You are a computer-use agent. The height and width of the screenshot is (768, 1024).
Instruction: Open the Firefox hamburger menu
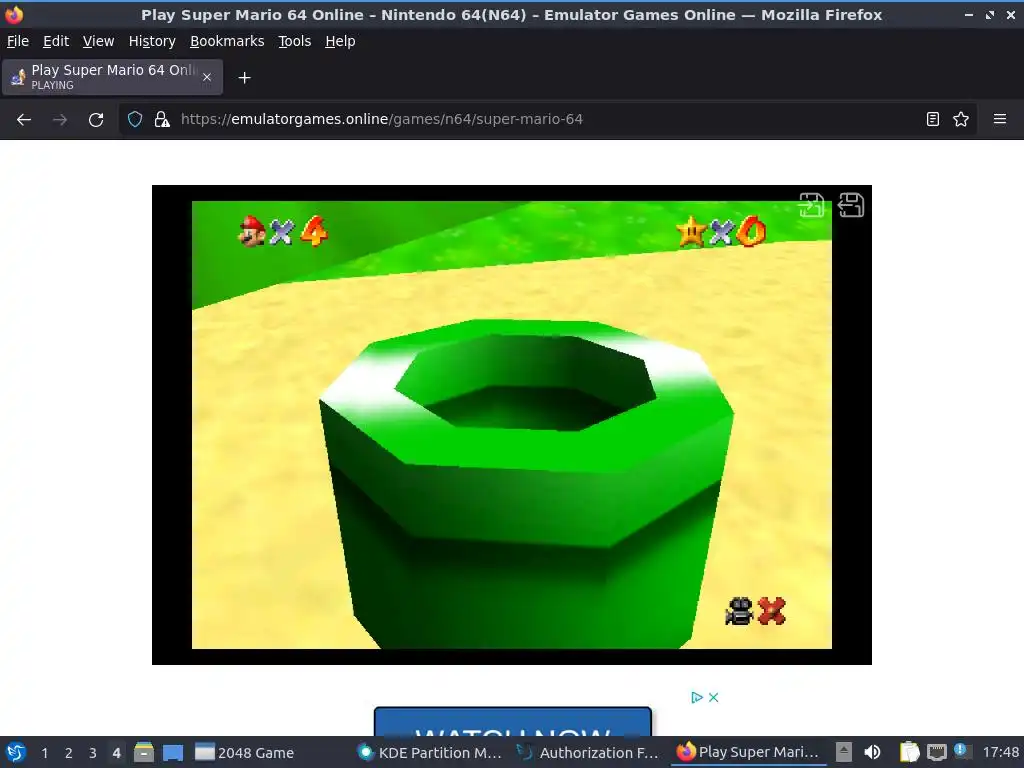[x=1000, y=120]
